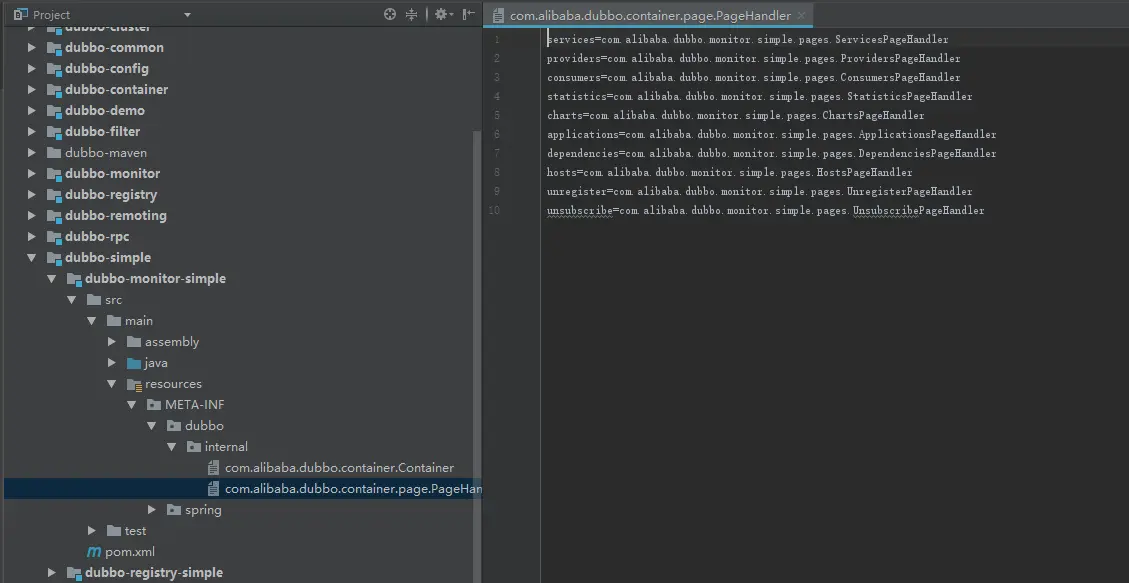Click the dubbo-common module folder icon
This screenshot has height=583, width=1129.
[x=54, y=48]
